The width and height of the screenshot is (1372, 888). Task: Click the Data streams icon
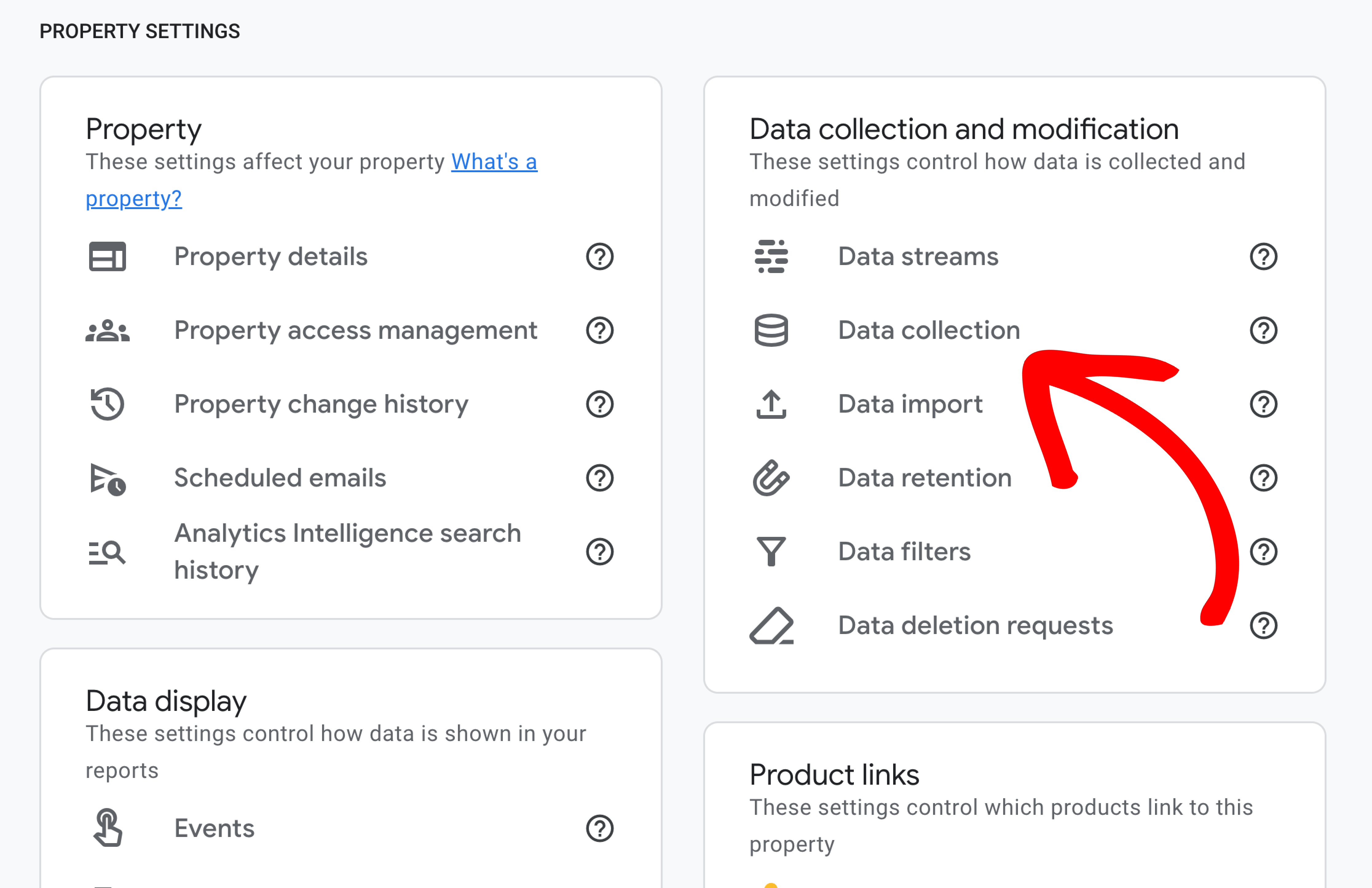coord(771,257)
